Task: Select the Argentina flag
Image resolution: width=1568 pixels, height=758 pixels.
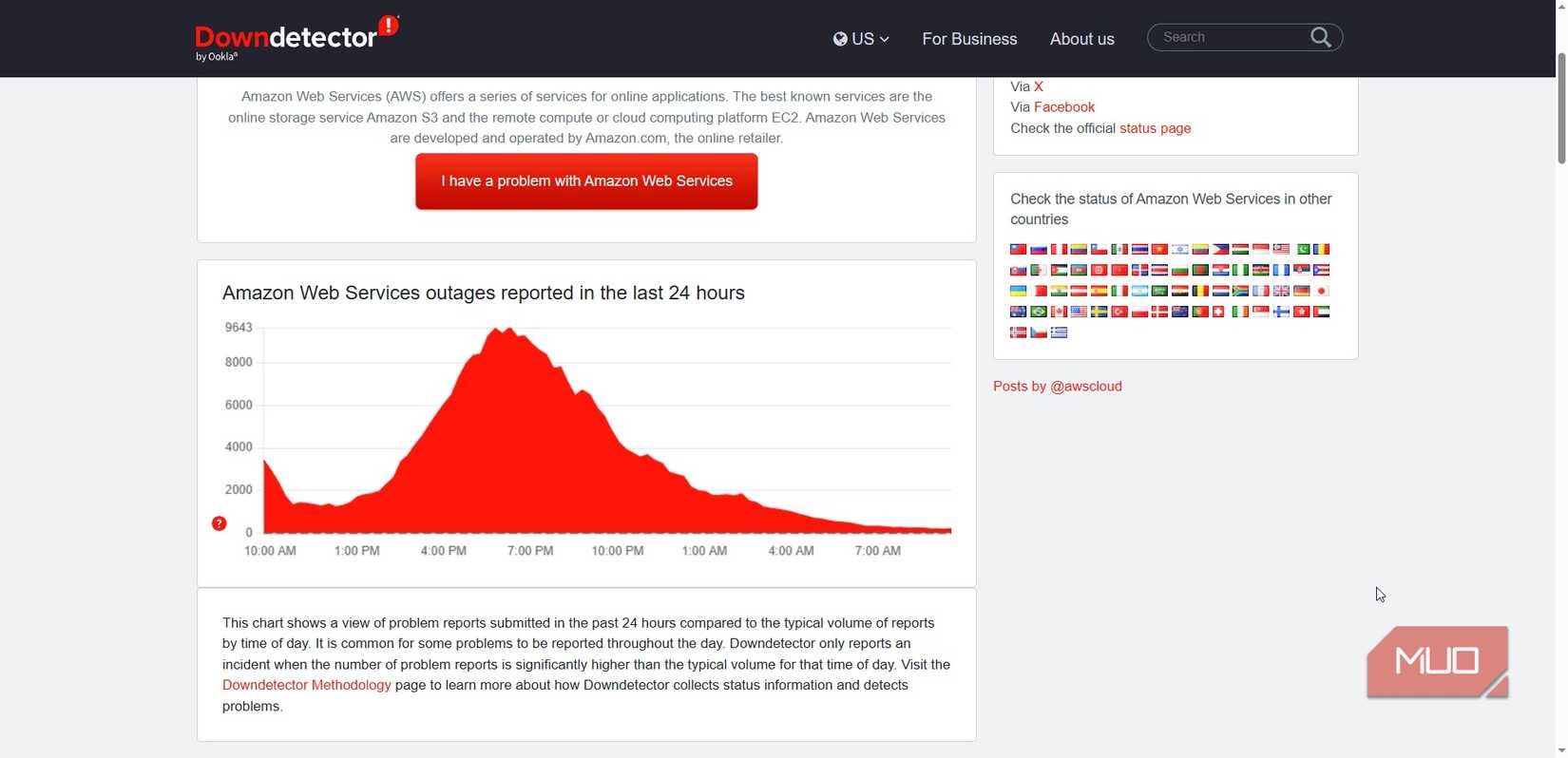Action: 1139,291
